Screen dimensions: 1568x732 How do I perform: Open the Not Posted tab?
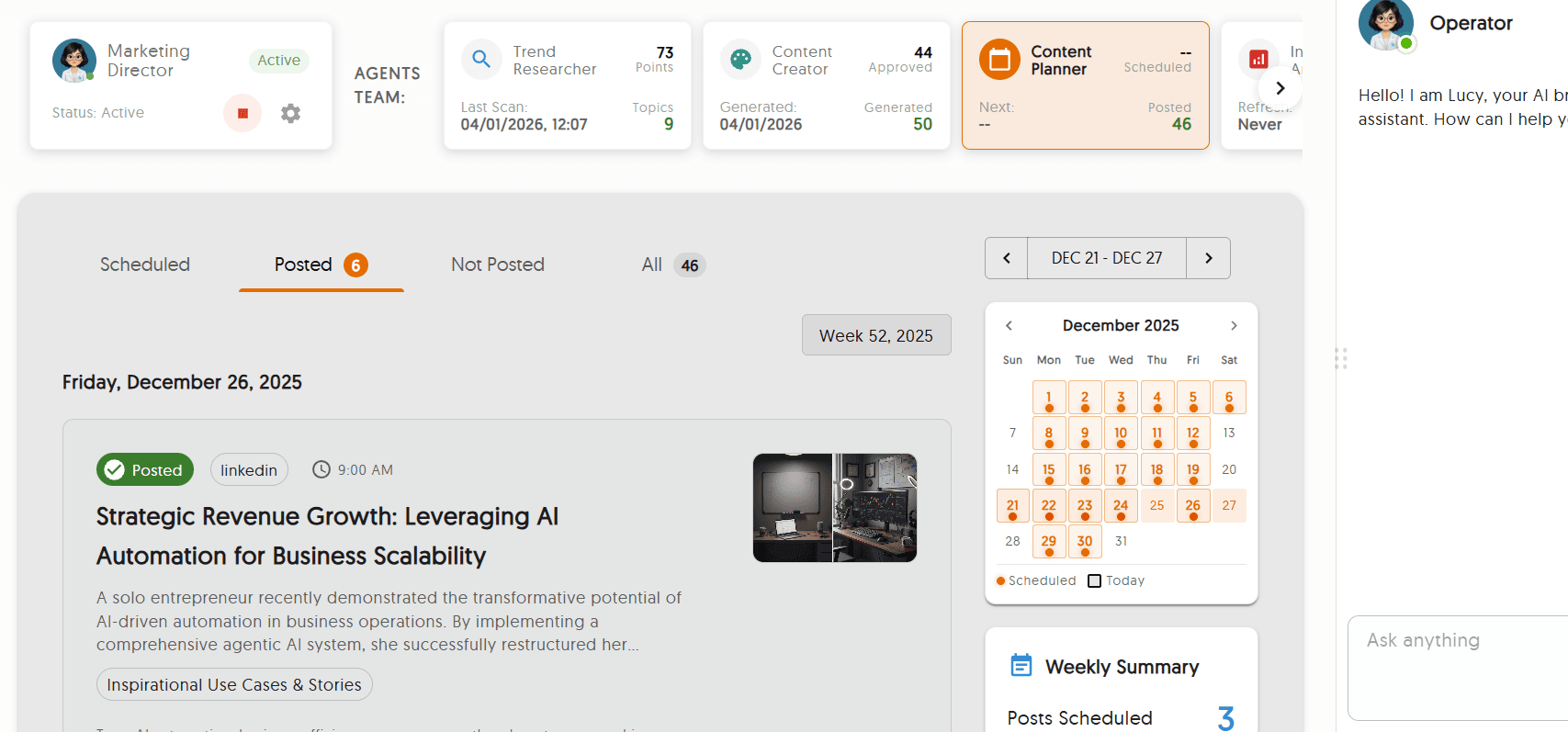(x=498, y=265)
